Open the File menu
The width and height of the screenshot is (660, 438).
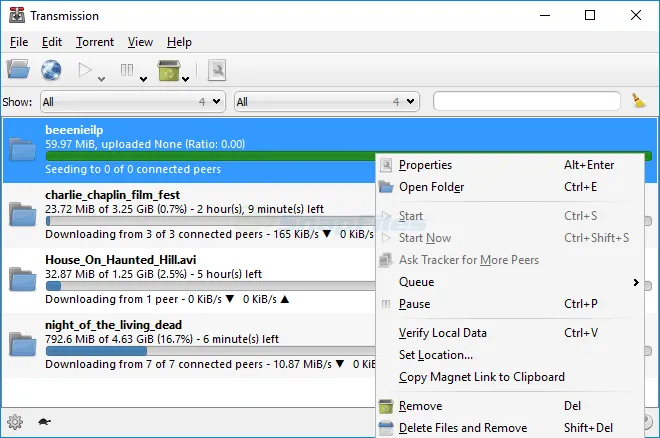(19, 42)
